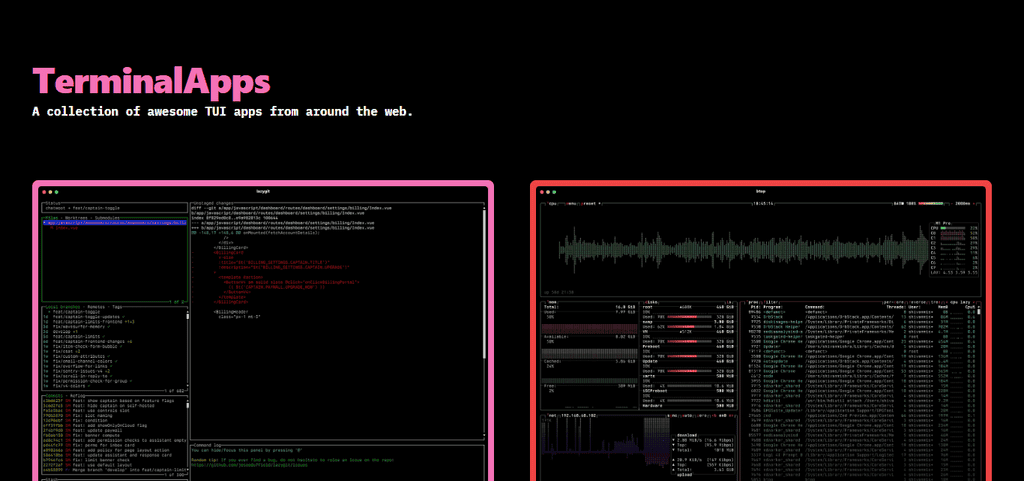Click the clock '18:45:14' in btop
This screenshot has height=481, width=1024.
coord(763,204)
